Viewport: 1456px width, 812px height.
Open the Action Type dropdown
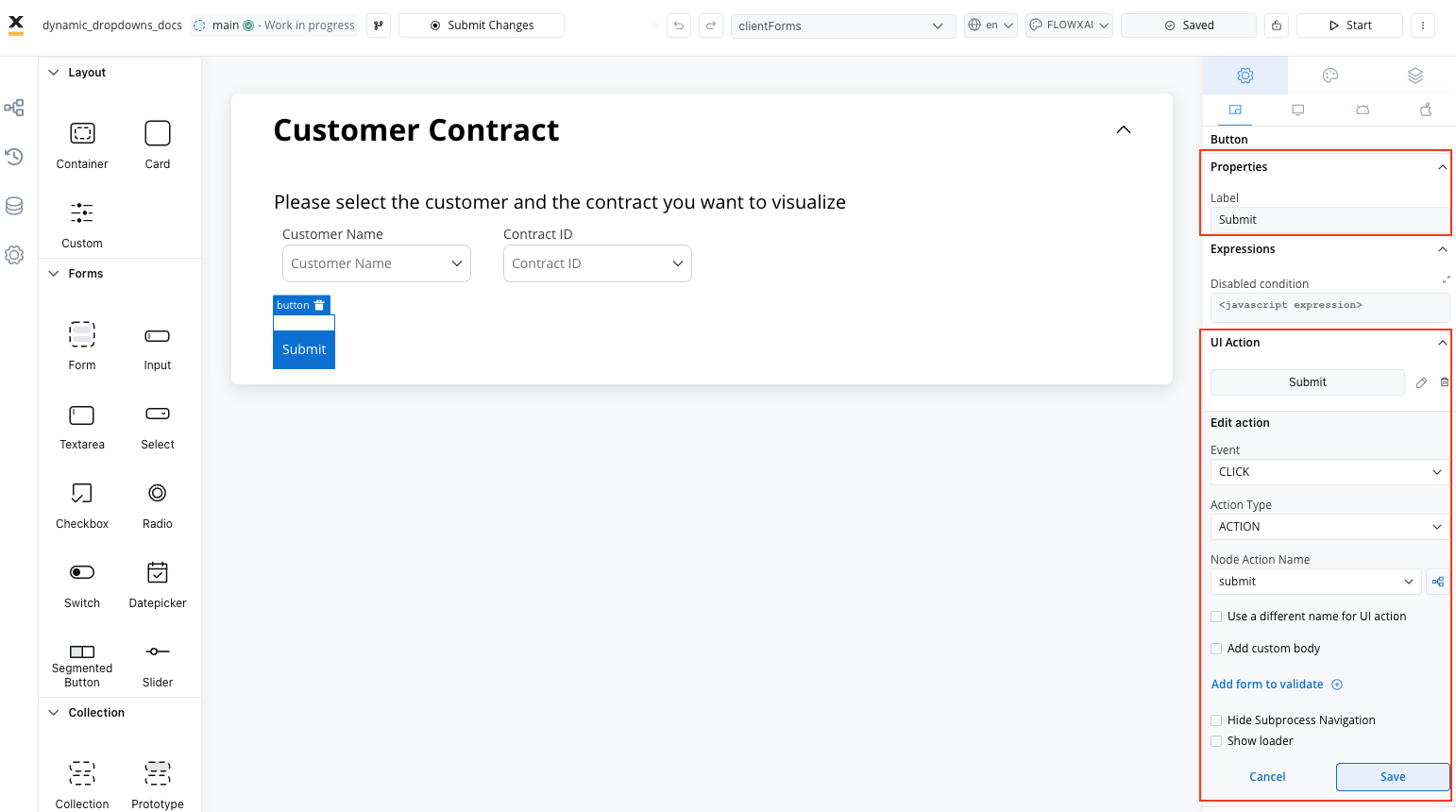1329,527
